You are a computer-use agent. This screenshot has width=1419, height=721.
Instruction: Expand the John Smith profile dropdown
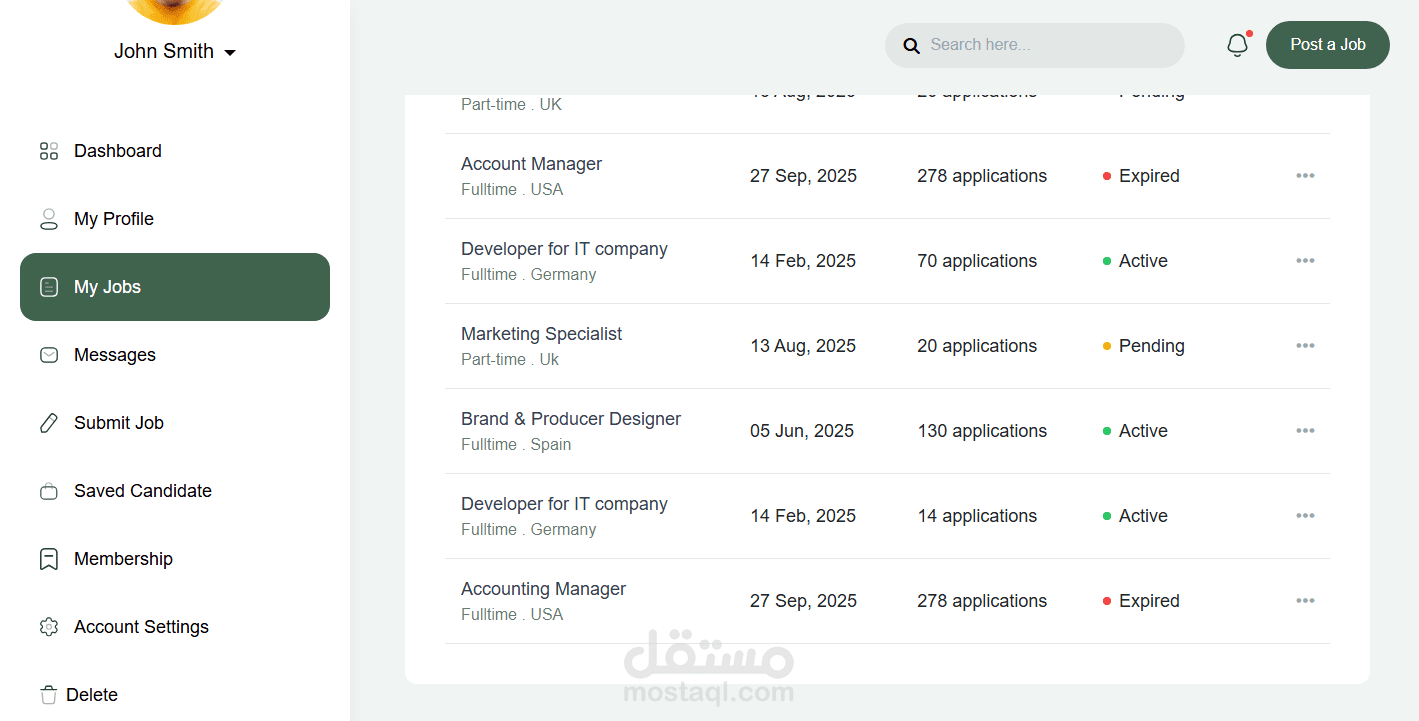[x=230, y=52]
